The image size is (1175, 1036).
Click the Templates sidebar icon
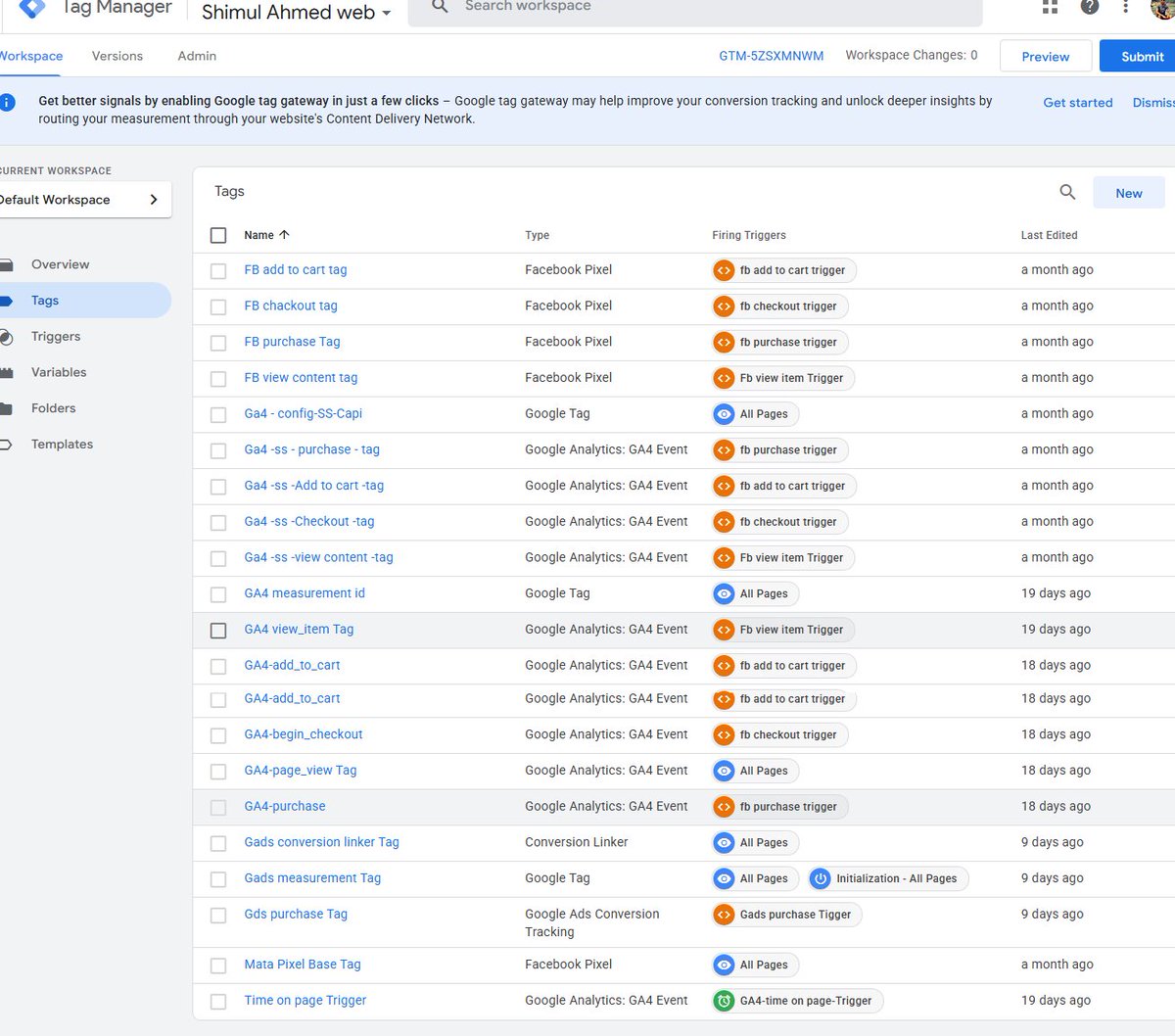[7, 445]
